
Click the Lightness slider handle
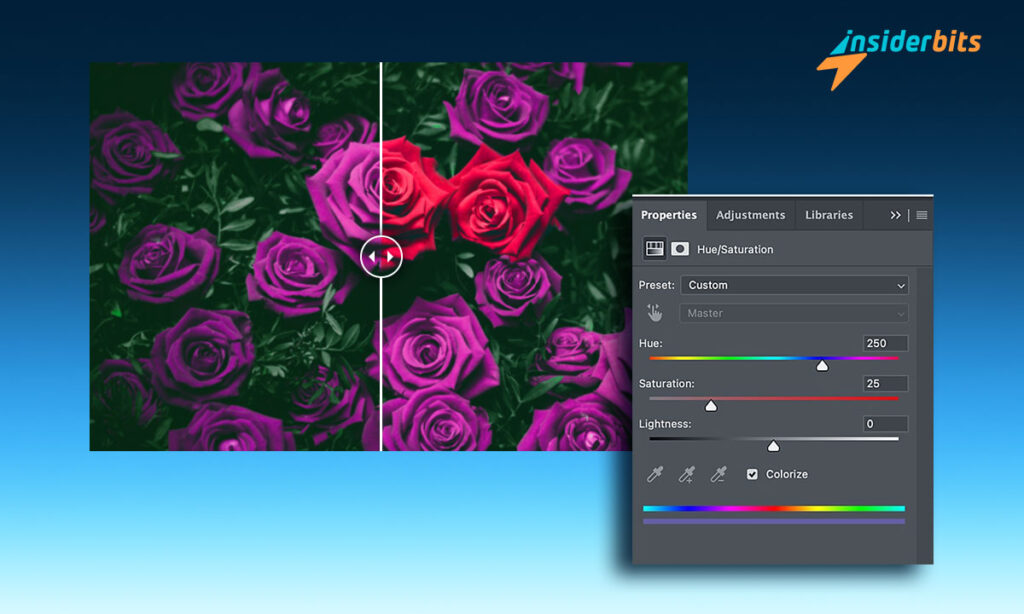[x=773, y=446]
